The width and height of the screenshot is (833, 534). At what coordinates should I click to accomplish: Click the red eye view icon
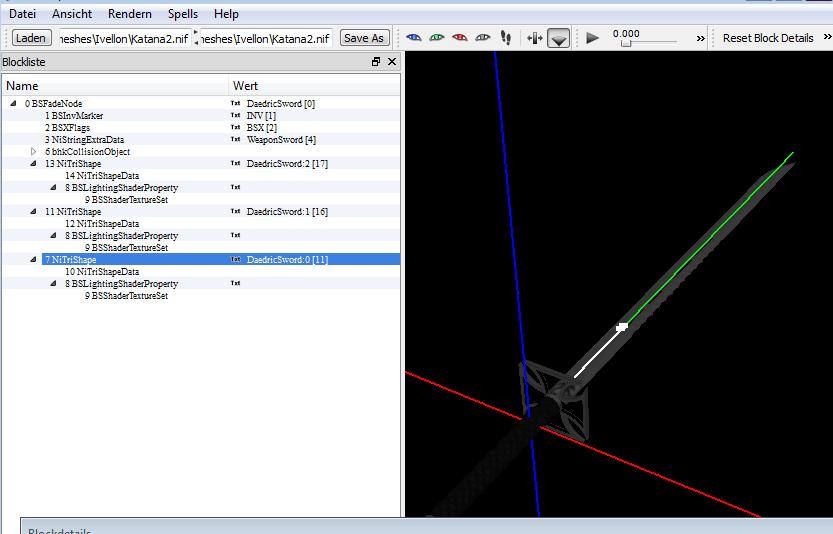click(x=460, y=38)
